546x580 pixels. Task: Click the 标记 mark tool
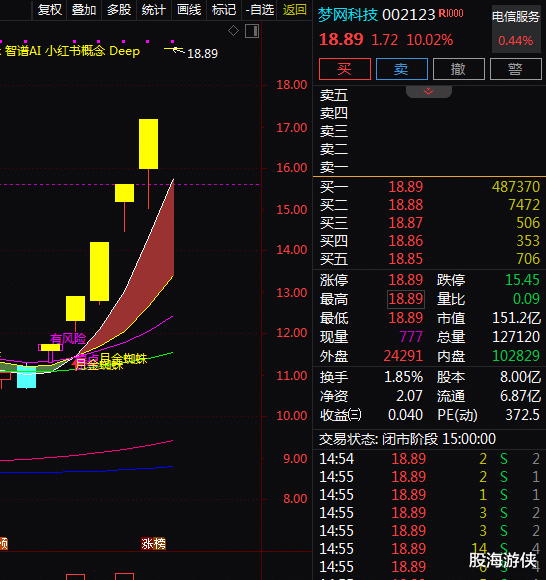pyautogui.click(x=223, y=10)
